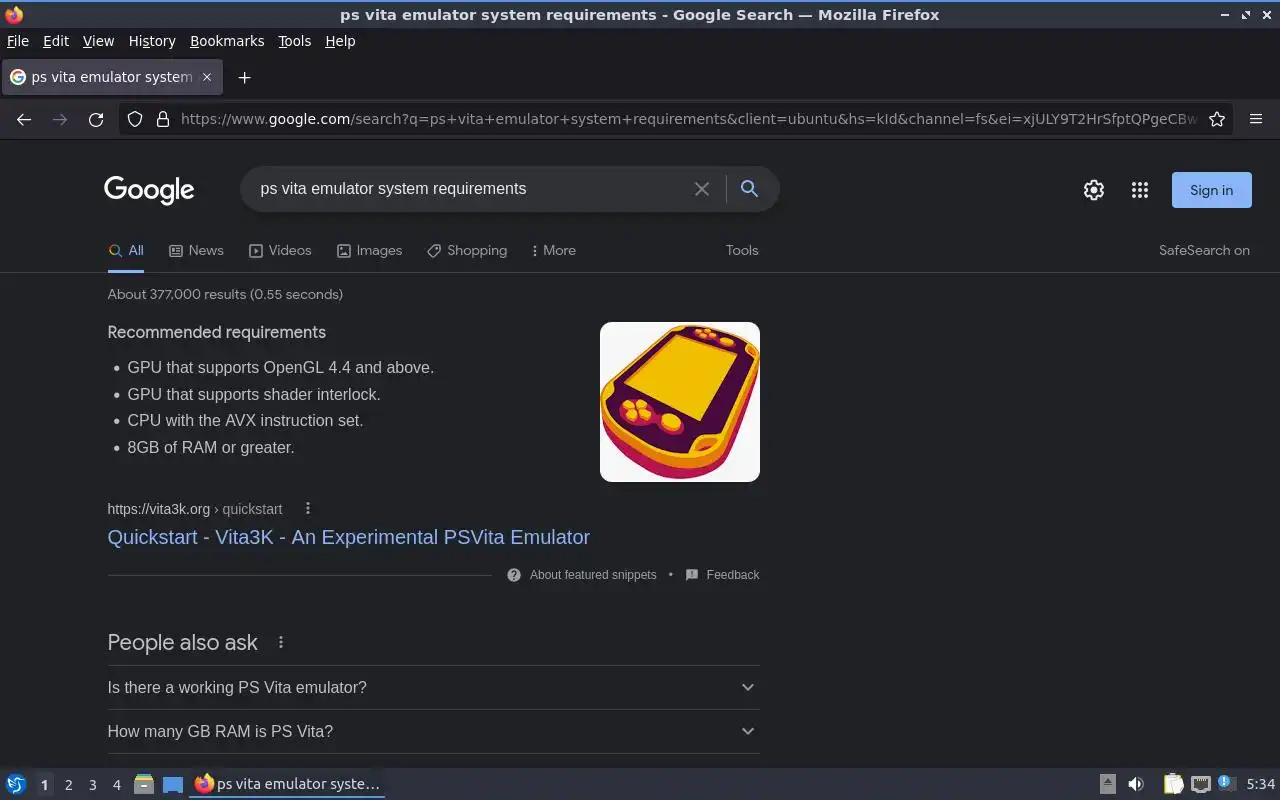Viewport: 1280px width, 800px height.
Task: Open the Firefox hamburger menu
Action: 1256,119
